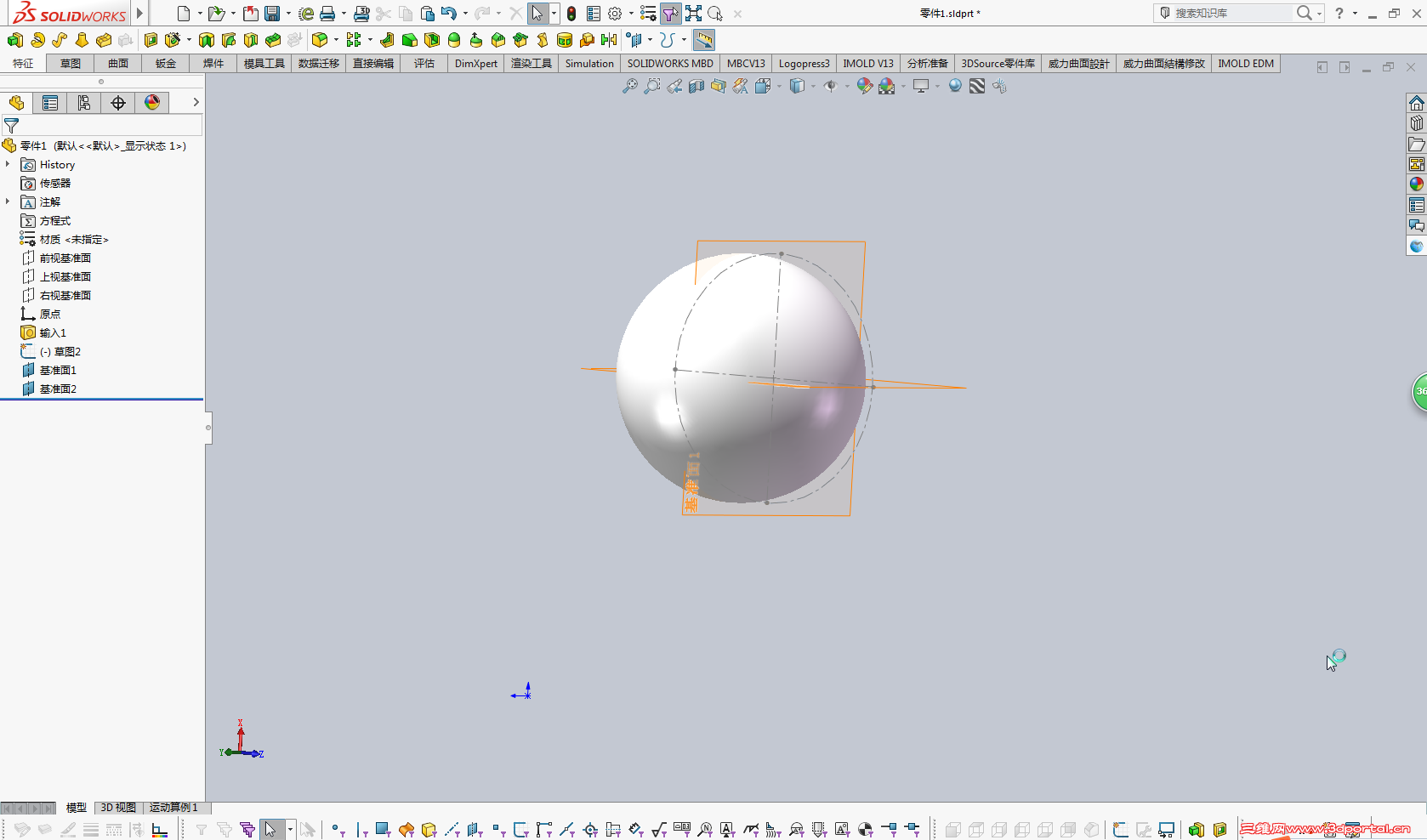The height and width of the screenshot is (840, 1427).
Task: Toggle the Select arrow tool in top toolbar
Action: (537, 14)
